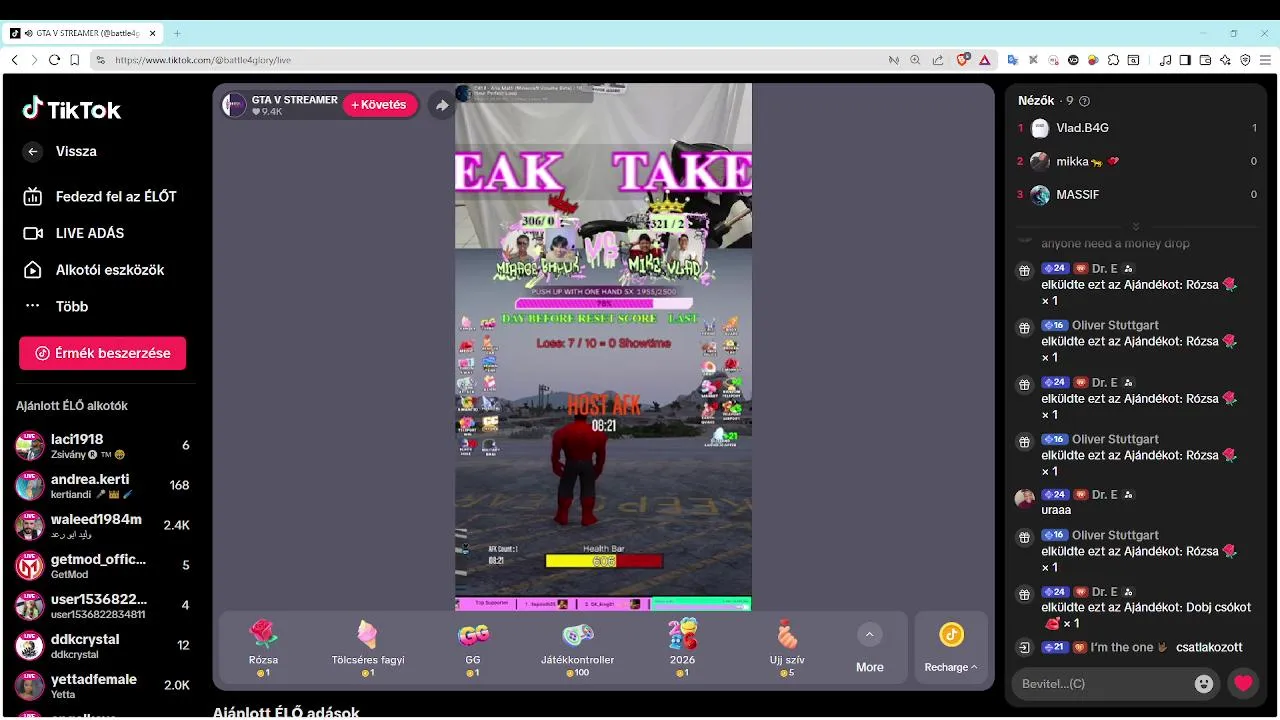Open the chat emoji picker

click(1204, 684)
